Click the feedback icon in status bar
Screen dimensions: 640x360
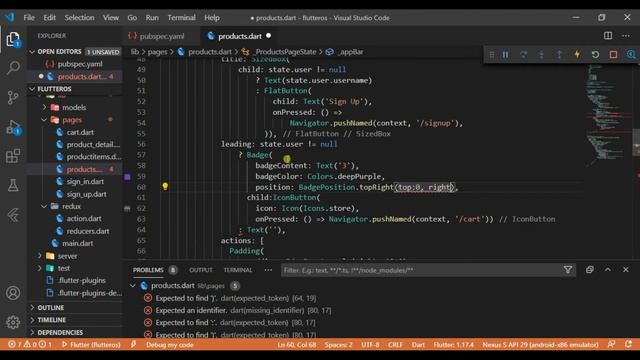click(x=611, y=344)
